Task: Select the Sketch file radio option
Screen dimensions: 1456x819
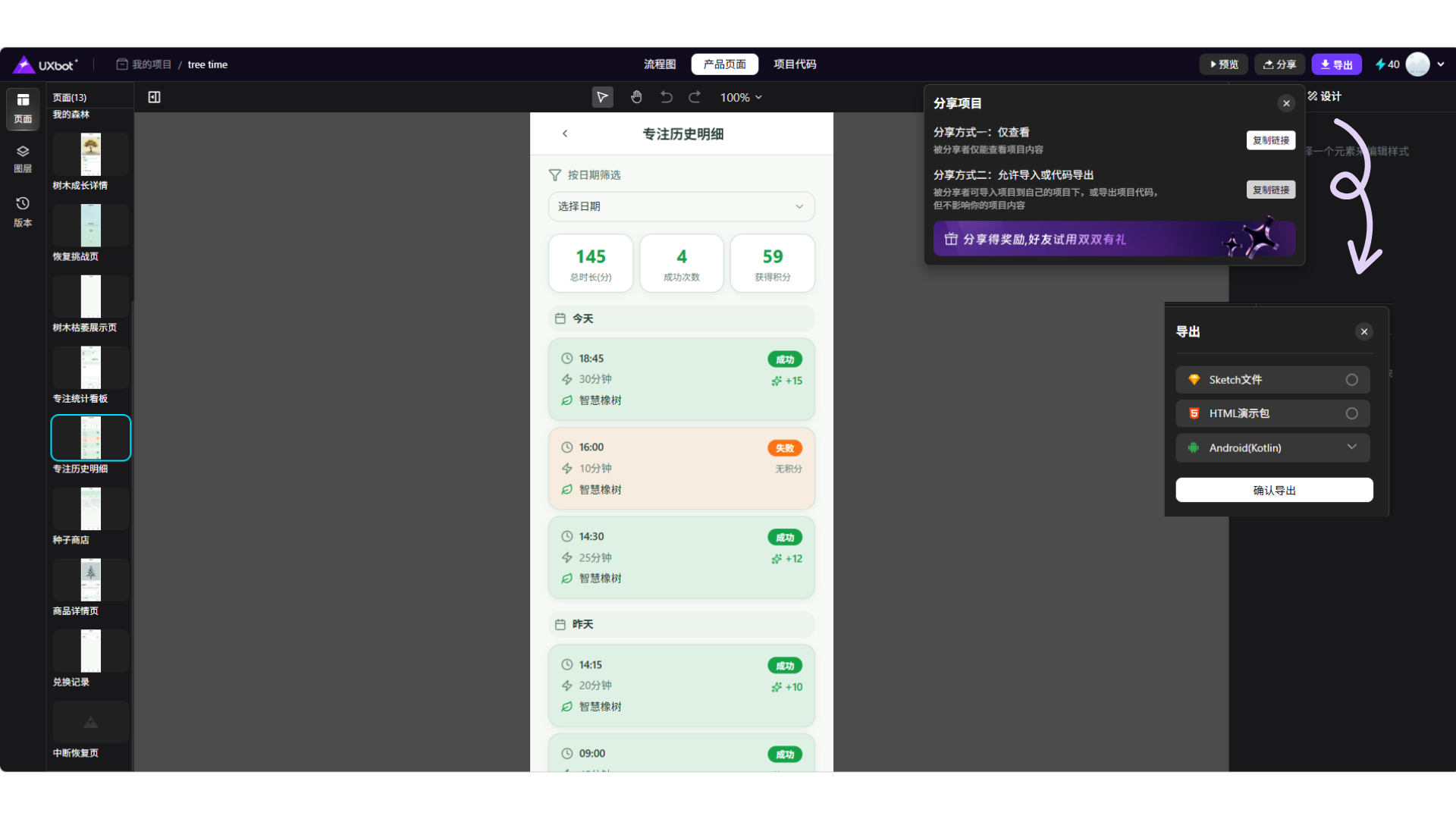Action: click(x=1351, y=380)
